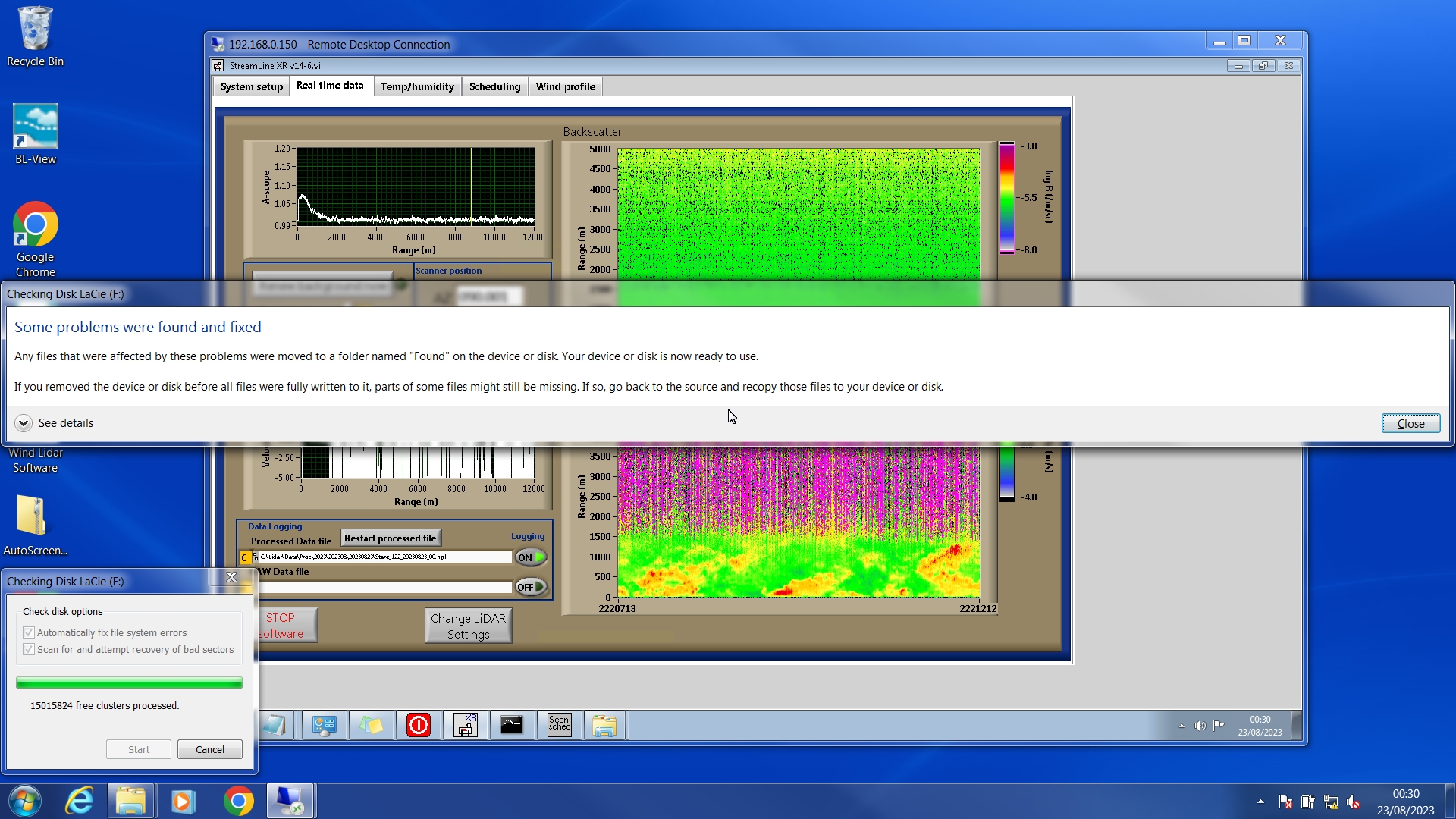Switch to the Wind profile tab
Screen dimensions: 1456x819
click(x=565, y=86)
